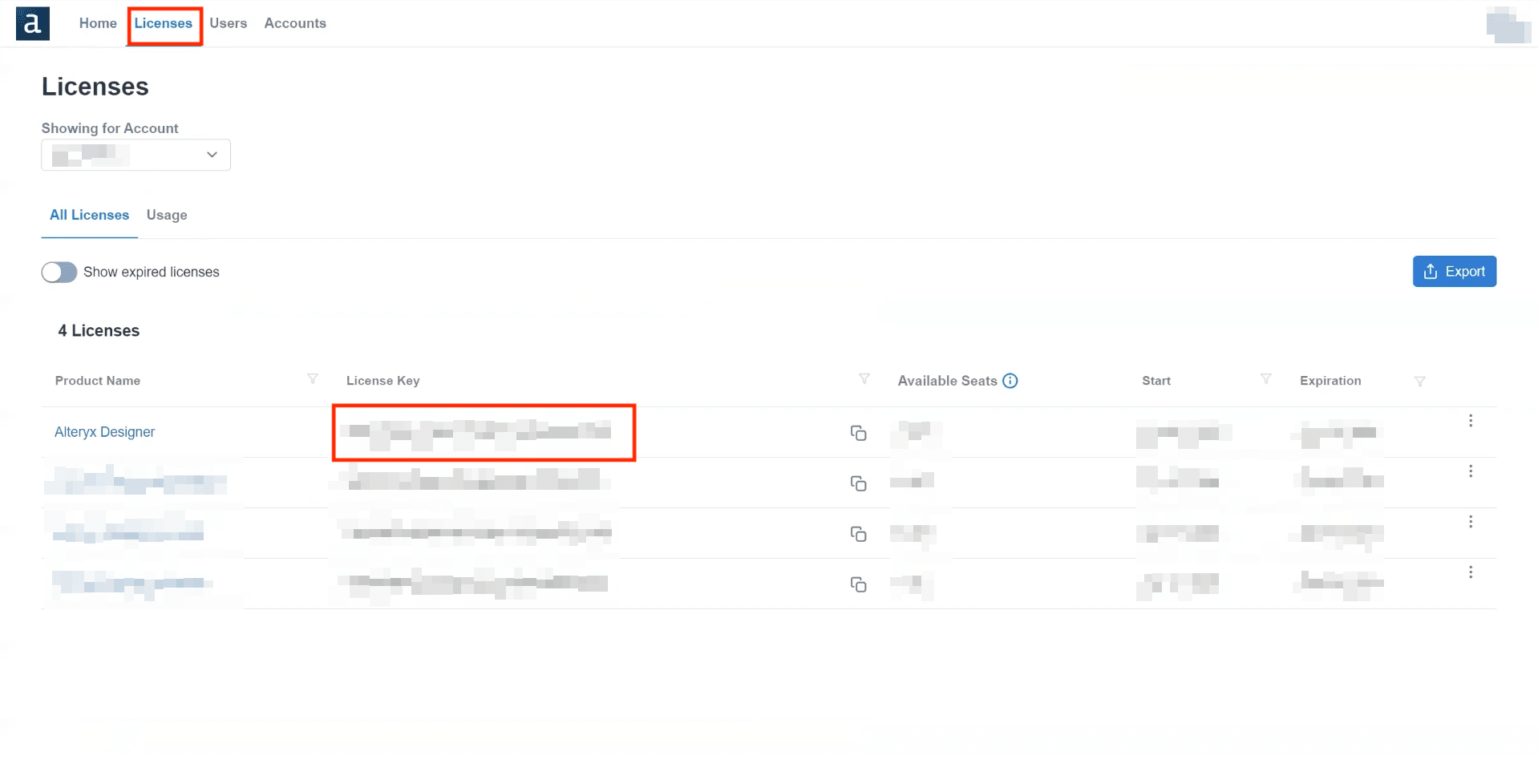This screenshot has width=1538, height=784.
Task: Click the Start column header
Action: pyautogui.click(x=1156, y=381)
